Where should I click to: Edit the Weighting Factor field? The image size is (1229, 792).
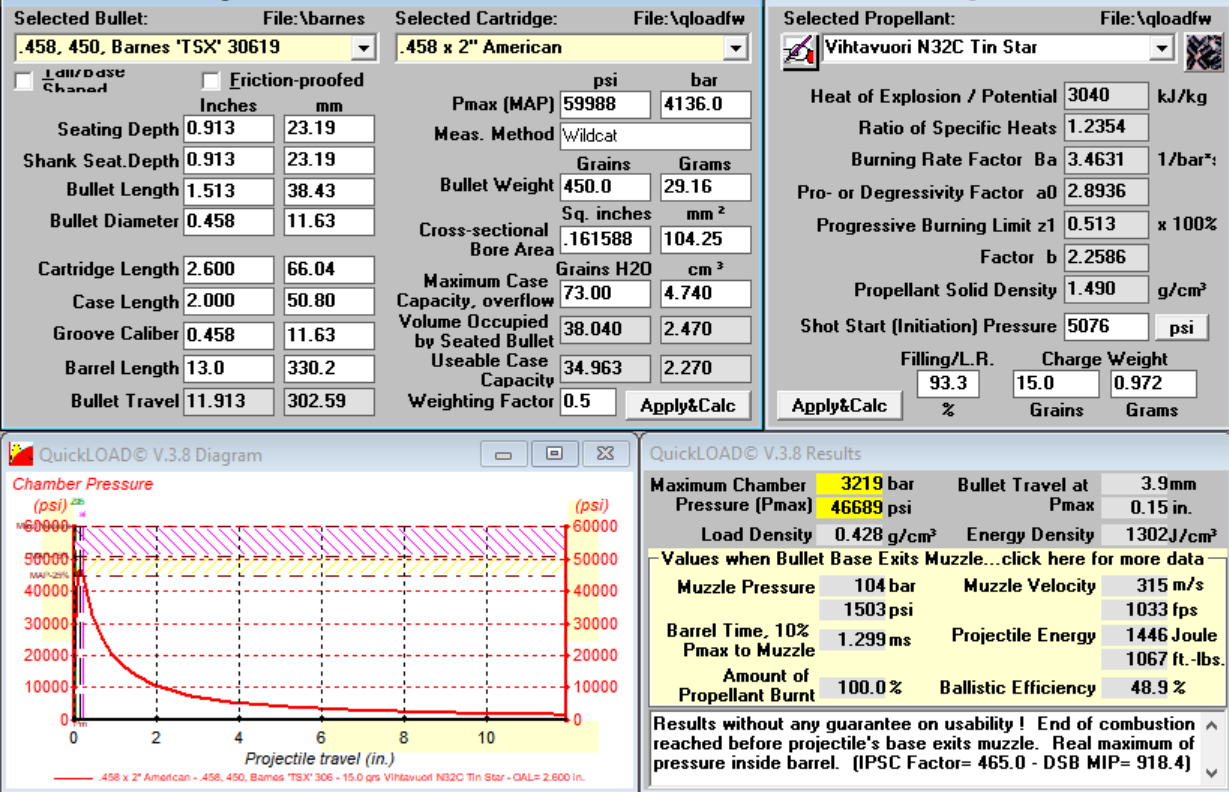tap(587, 402)
